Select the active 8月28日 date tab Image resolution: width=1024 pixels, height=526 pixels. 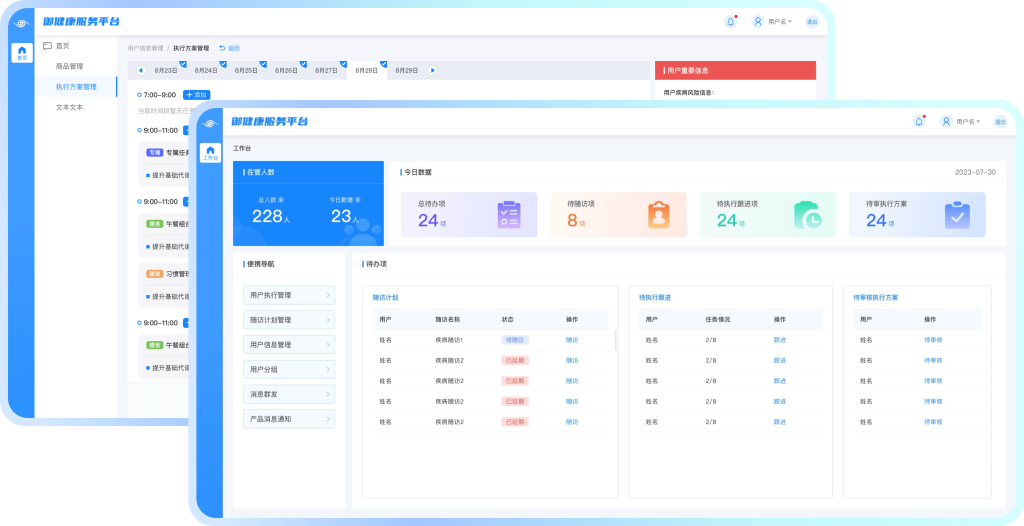pyautogui.click(x=367, y=71)
